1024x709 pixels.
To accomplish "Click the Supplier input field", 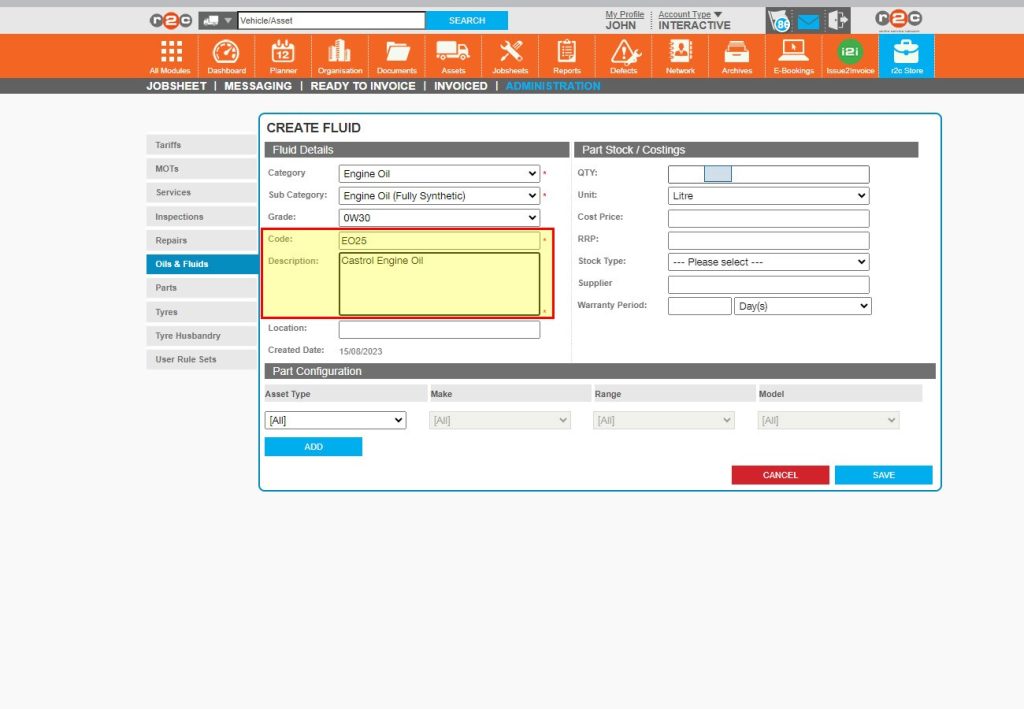I will click(768, 284).
